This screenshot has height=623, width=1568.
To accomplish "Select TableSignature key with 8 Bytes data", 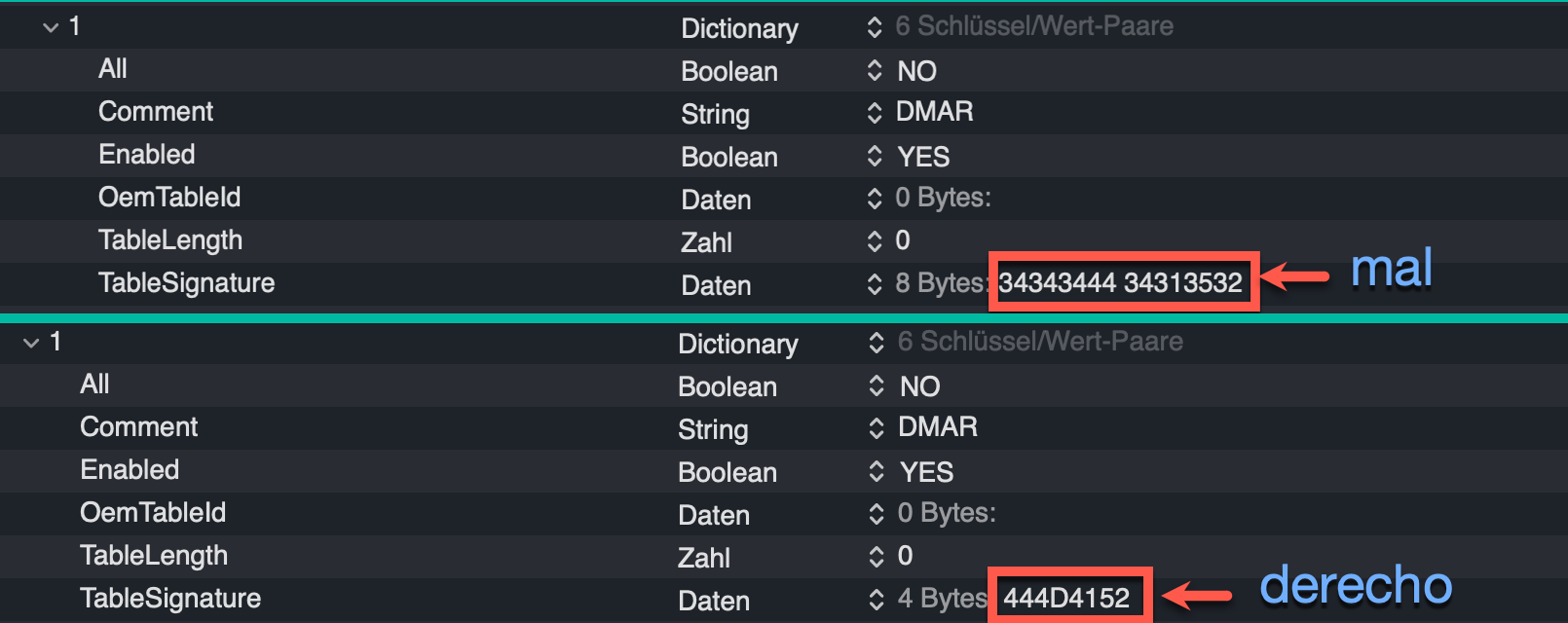I will [186, 283].
